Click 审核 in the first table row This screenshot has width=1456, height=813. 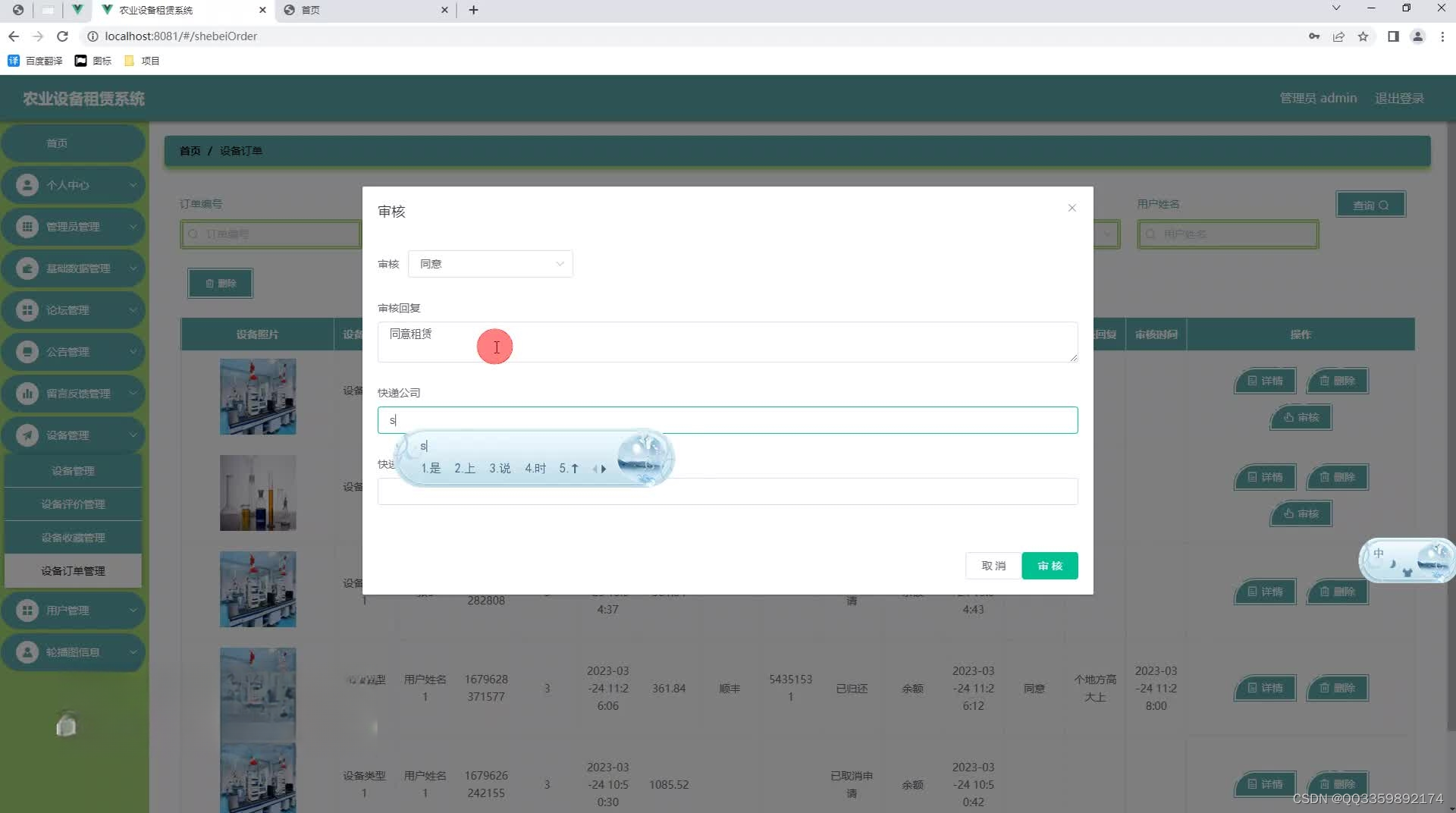click(1301, 418)
